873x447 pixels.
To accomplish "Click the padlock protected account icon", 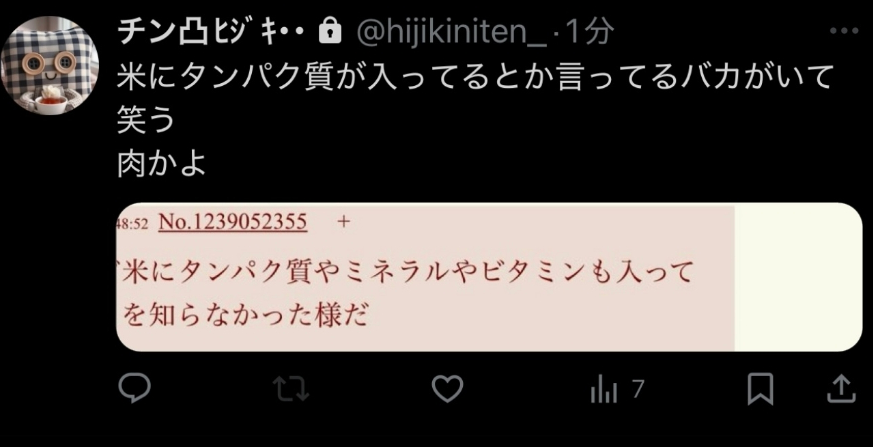I will pos(330,33).
